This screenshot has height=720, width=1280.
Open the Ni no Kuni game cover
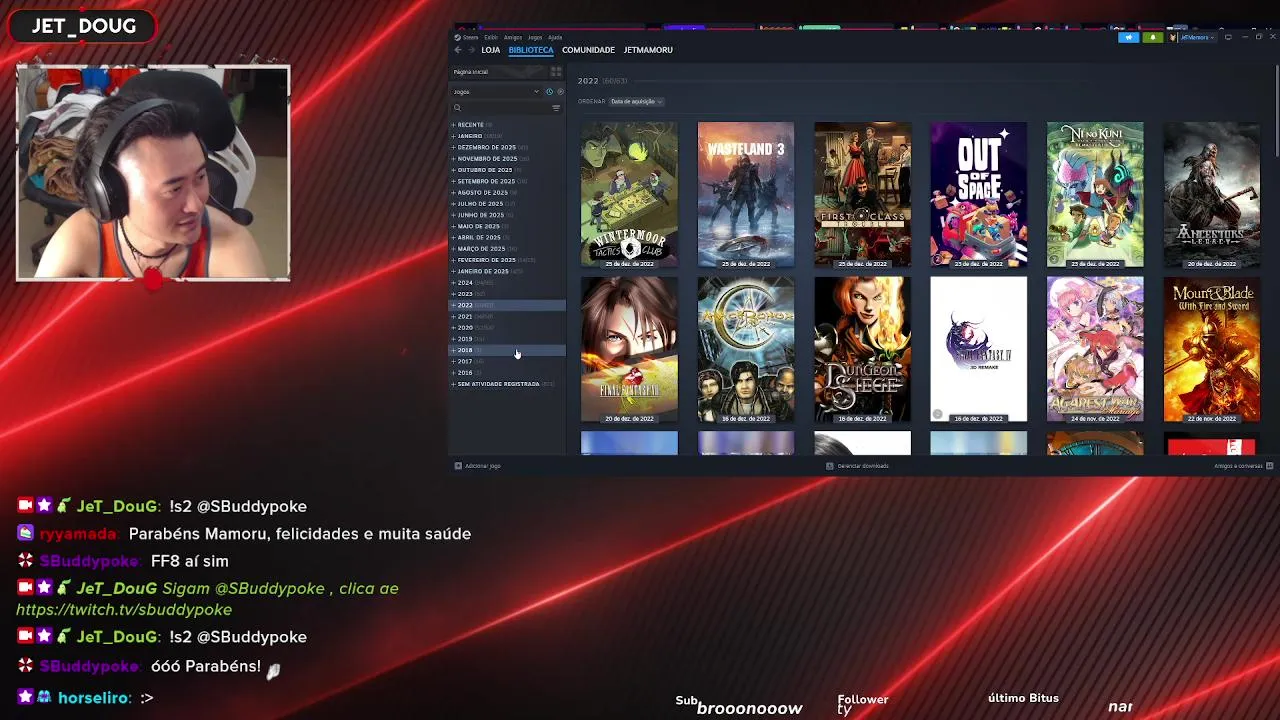1095,195
